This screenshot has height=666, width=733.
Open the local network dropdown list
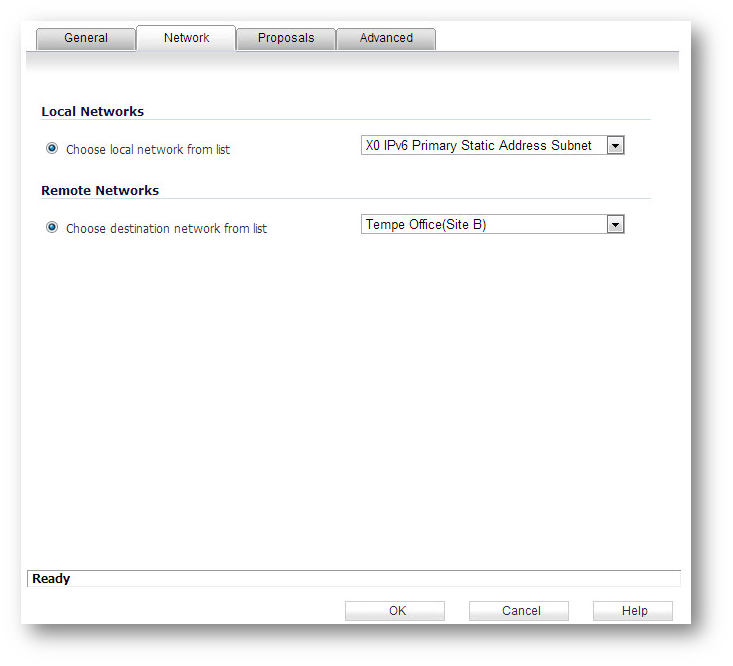pyautogui.click(x=493, y=145)
